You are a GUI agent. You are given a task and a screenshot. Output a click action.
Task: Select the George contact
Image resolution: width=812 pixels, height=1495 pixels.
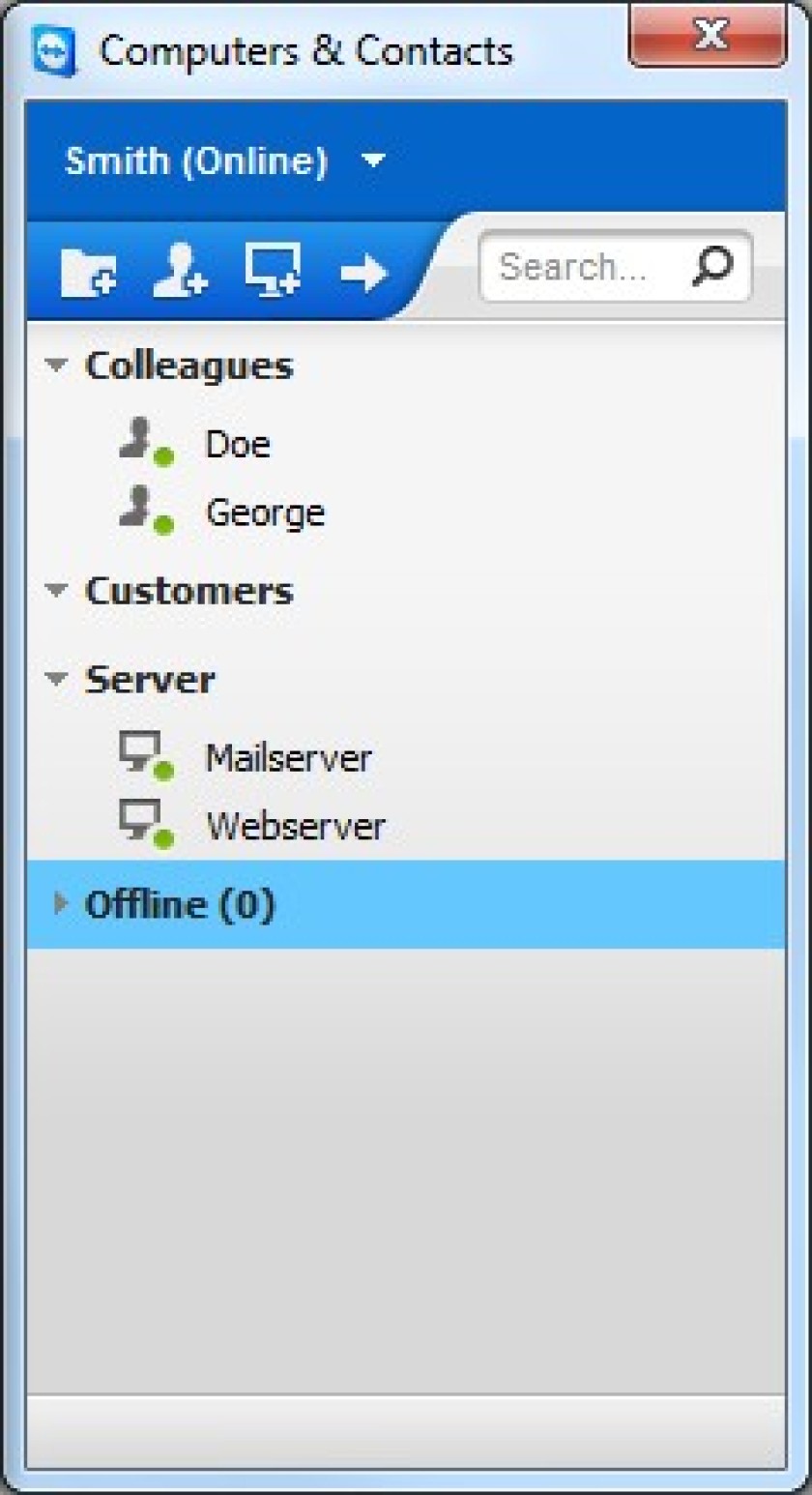click(406, 512)
